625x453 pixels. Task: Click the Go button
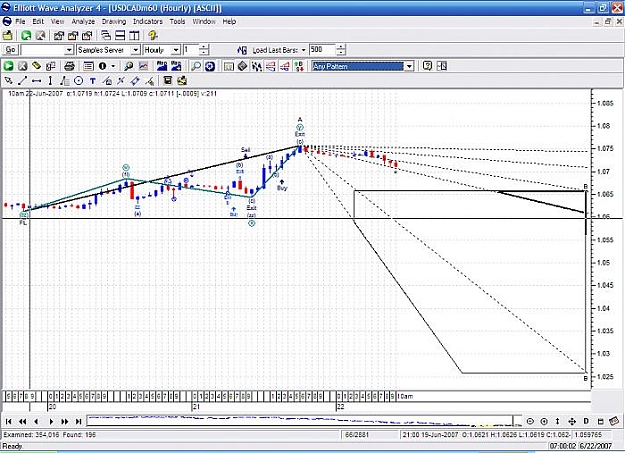tap(10, 50)
